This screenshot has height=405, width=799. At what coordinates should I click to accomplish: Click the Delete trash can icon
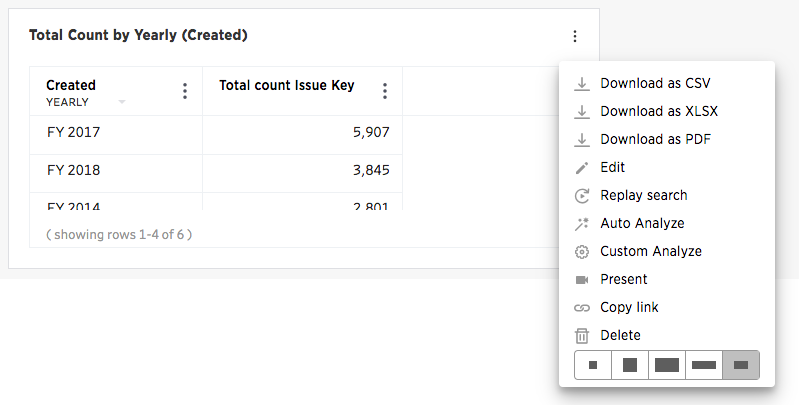(581, 336)
